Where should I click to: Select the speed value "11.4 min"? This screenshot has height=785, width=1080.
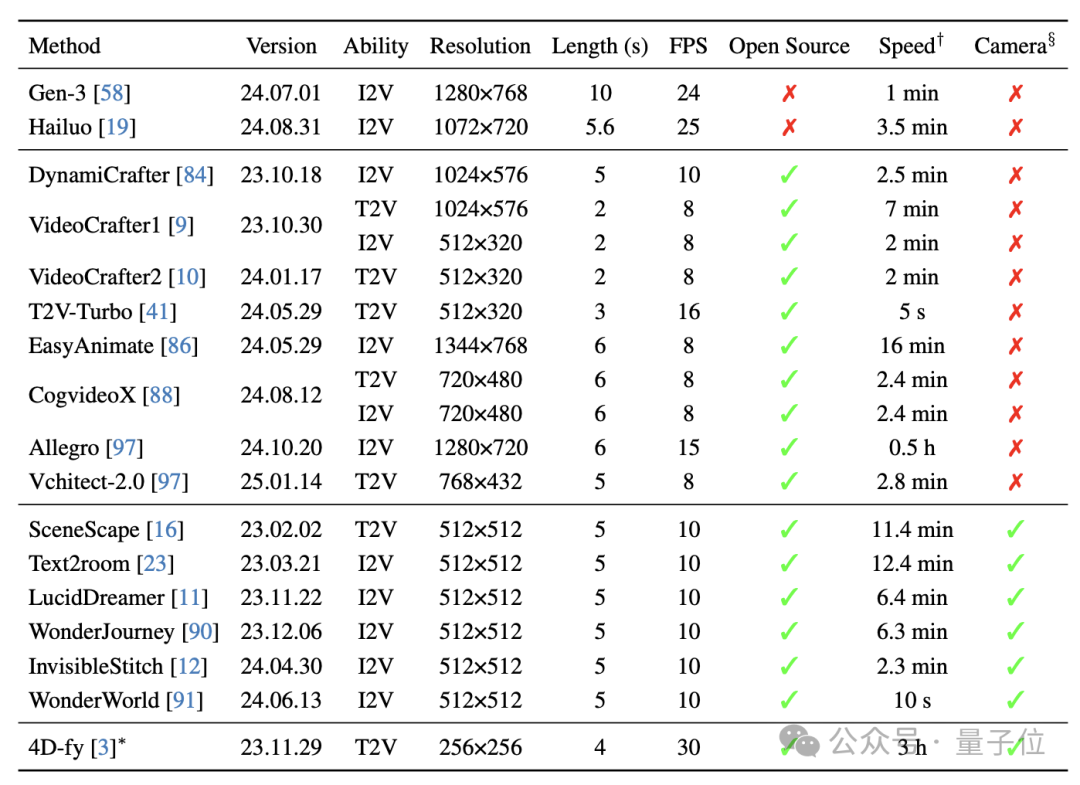point(912,529)
